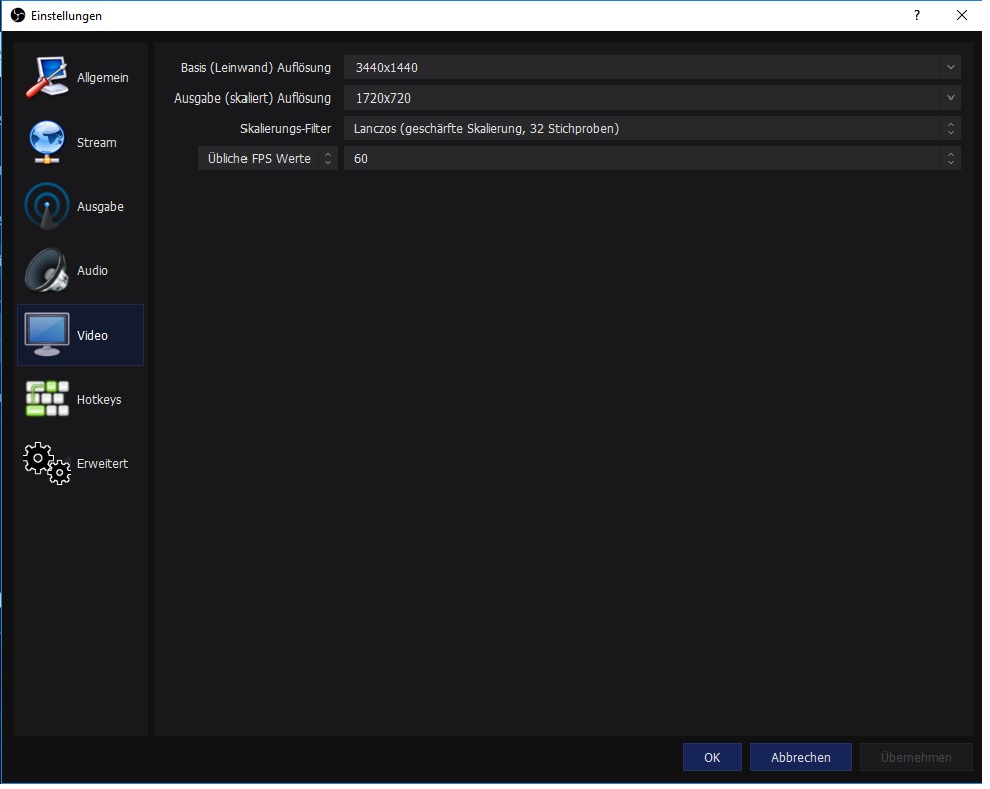Select the Erweitert gears icon
This screenshot has height=789, width=990.
[47, 464]
